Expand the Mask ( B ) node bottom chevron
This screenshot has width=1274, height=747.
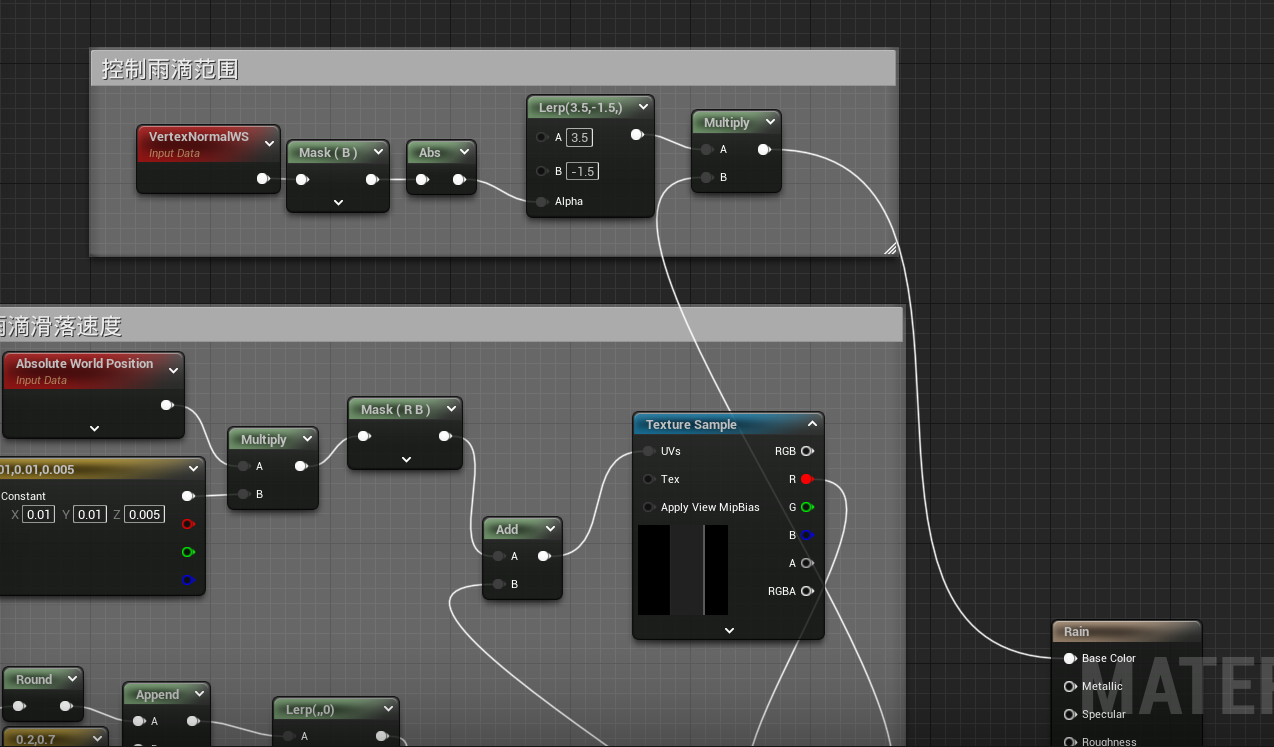(x=338, y=202)
